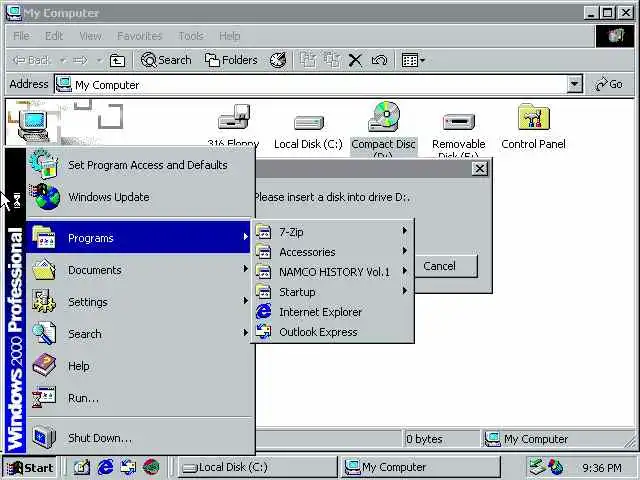Image resolution: width=640 pixels, height=480 pixels.
Task: Click Show Desktop quick launch icon
Action: pos(82,467)
